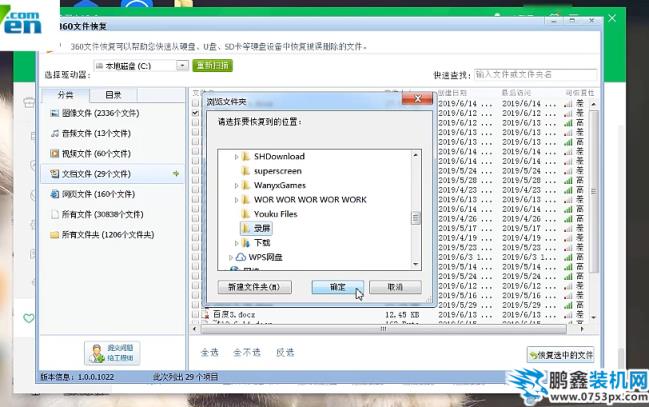The image size is (649, 407).
Task: Open the 本地磁盘 (C:) drive dropdown
Action: [182, 65]
